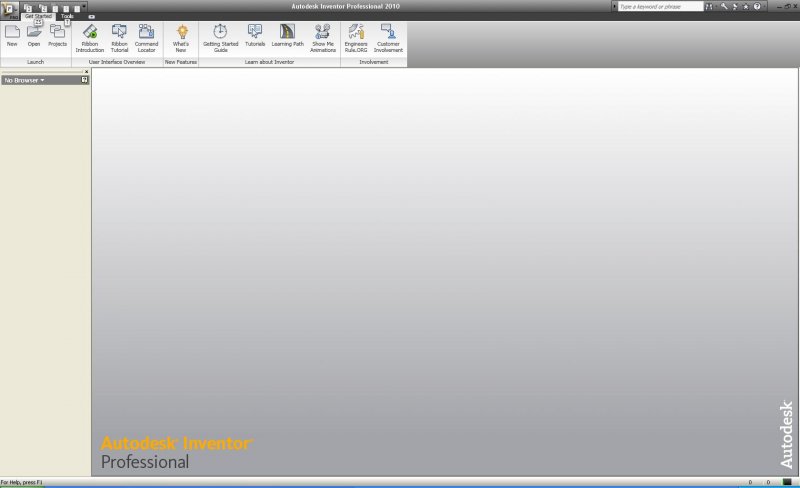The image size is (800, 488).
Task: Click the browser panel help icon
Action: 85,80
